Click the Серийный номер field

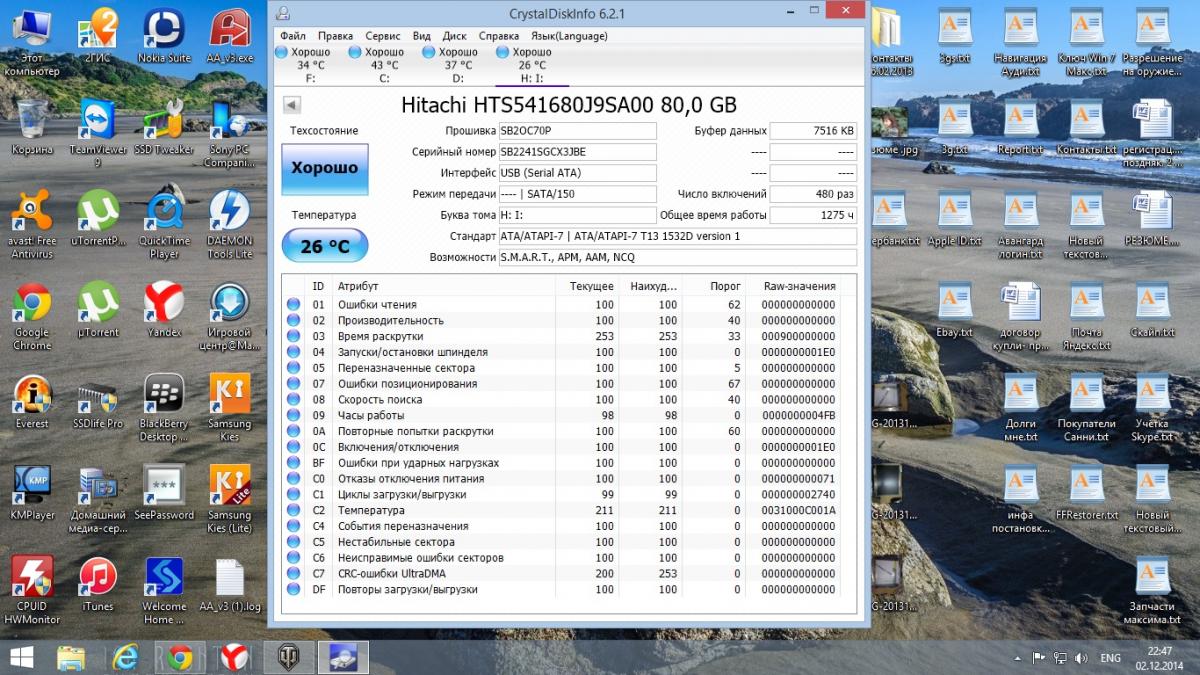click(x=577, y=152)
